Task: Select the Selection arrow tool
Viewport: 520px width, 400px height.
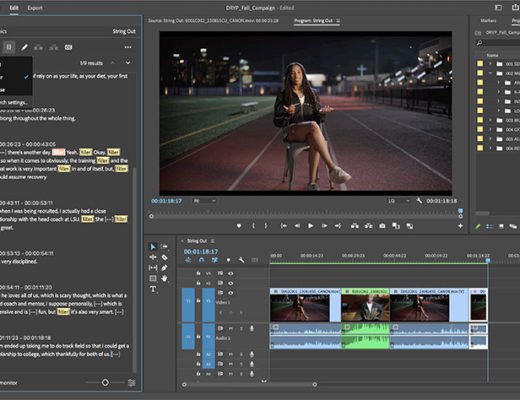Action: [153, 247]
